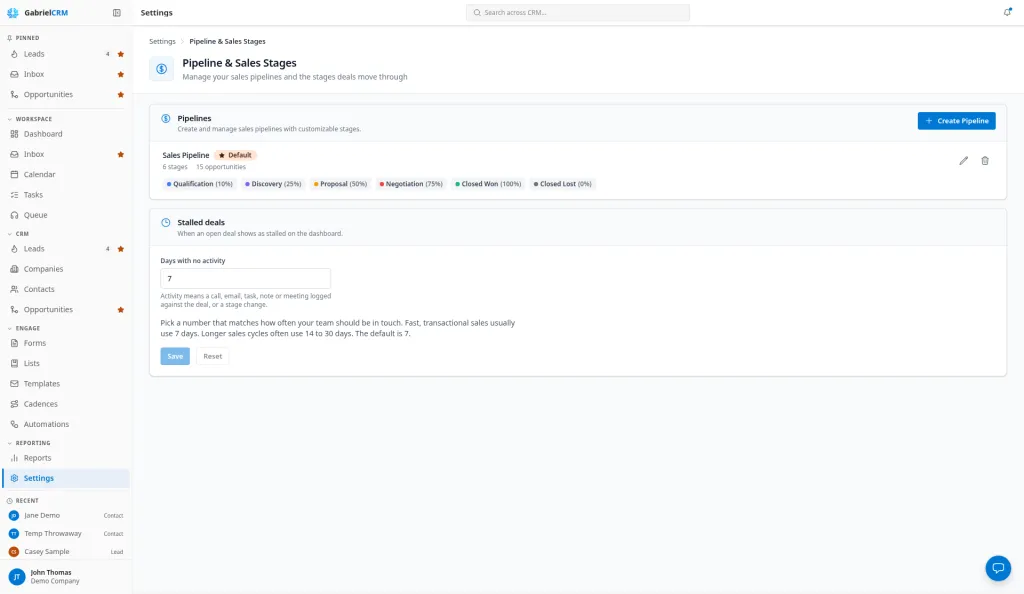Open the chat support bubble icon
Viewport: 1024px width, 594px height.
click(x=998, y=568)
